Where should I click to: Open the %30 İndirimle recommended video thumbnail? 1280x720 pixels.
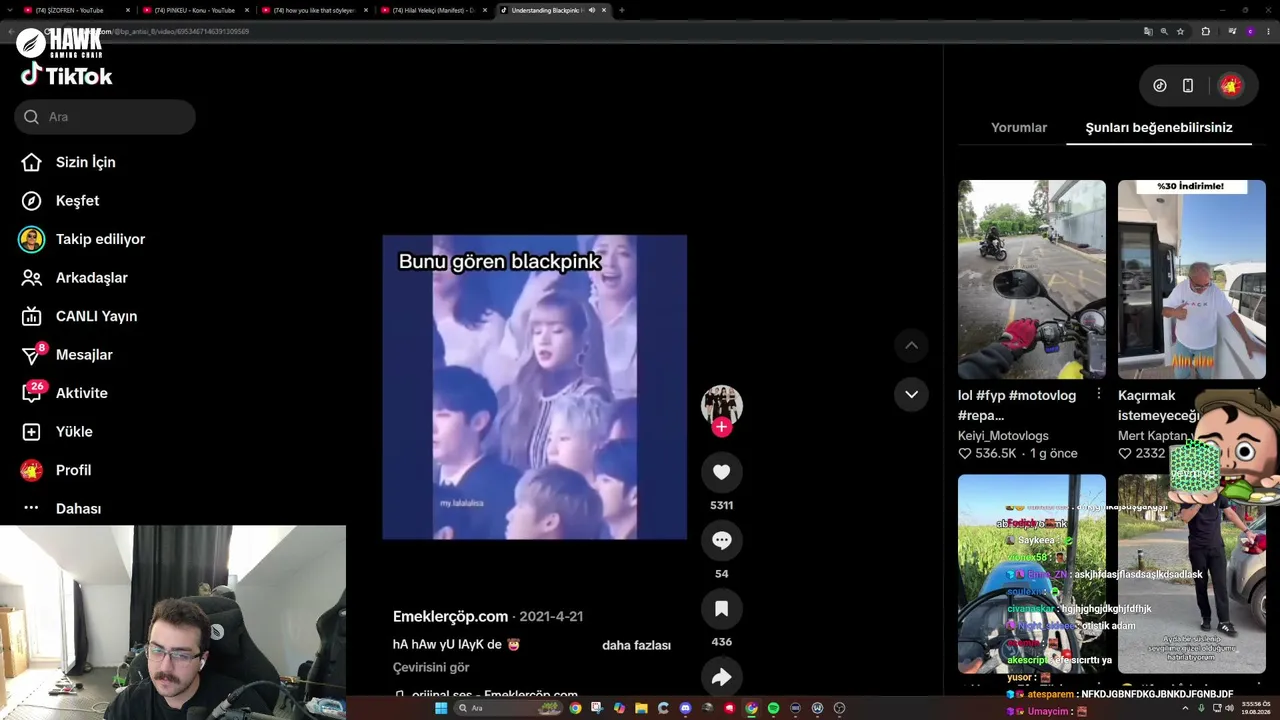click(x=1192, y=279)
